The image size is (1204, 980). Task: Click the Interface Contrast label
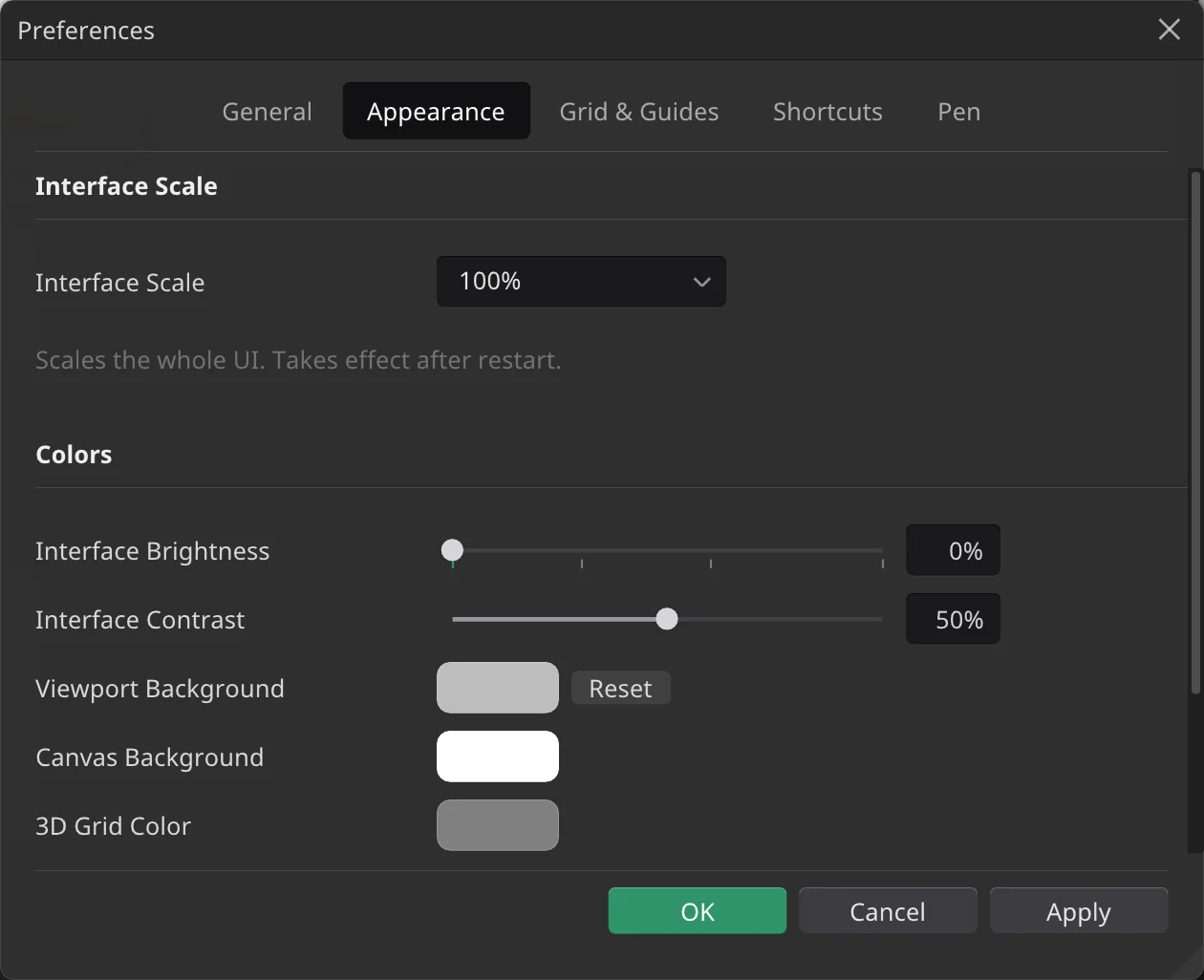click(140, 620)
